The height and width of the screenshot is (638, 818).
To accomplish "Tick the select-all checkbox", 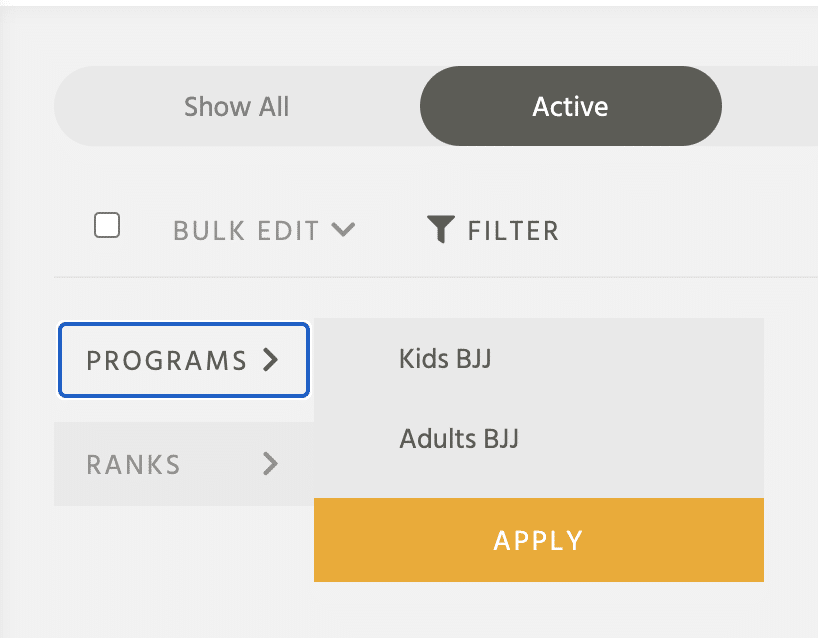I will [107, 225].
